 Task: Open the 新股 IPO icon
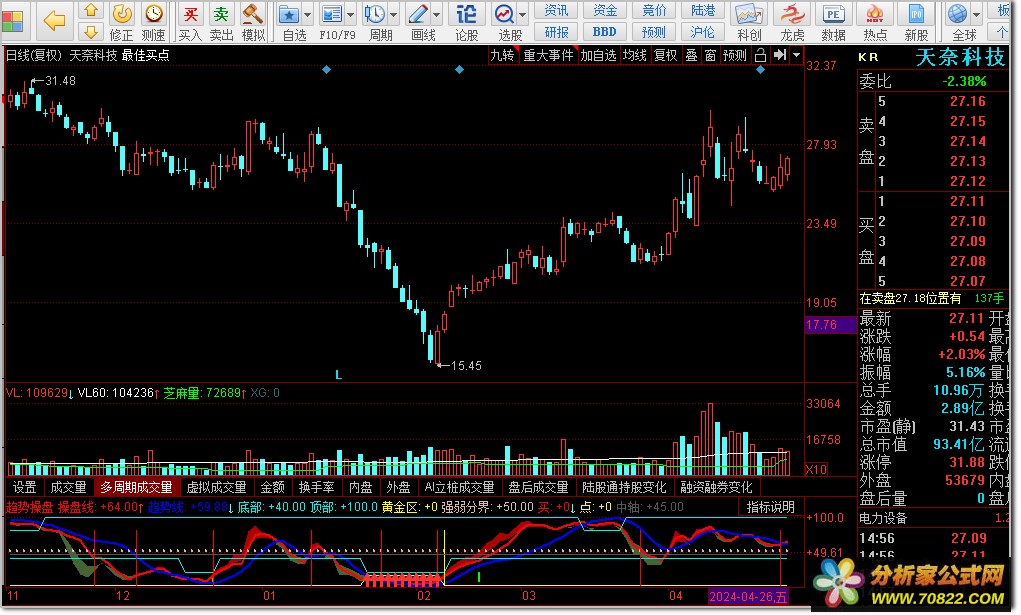coord(916,14)
